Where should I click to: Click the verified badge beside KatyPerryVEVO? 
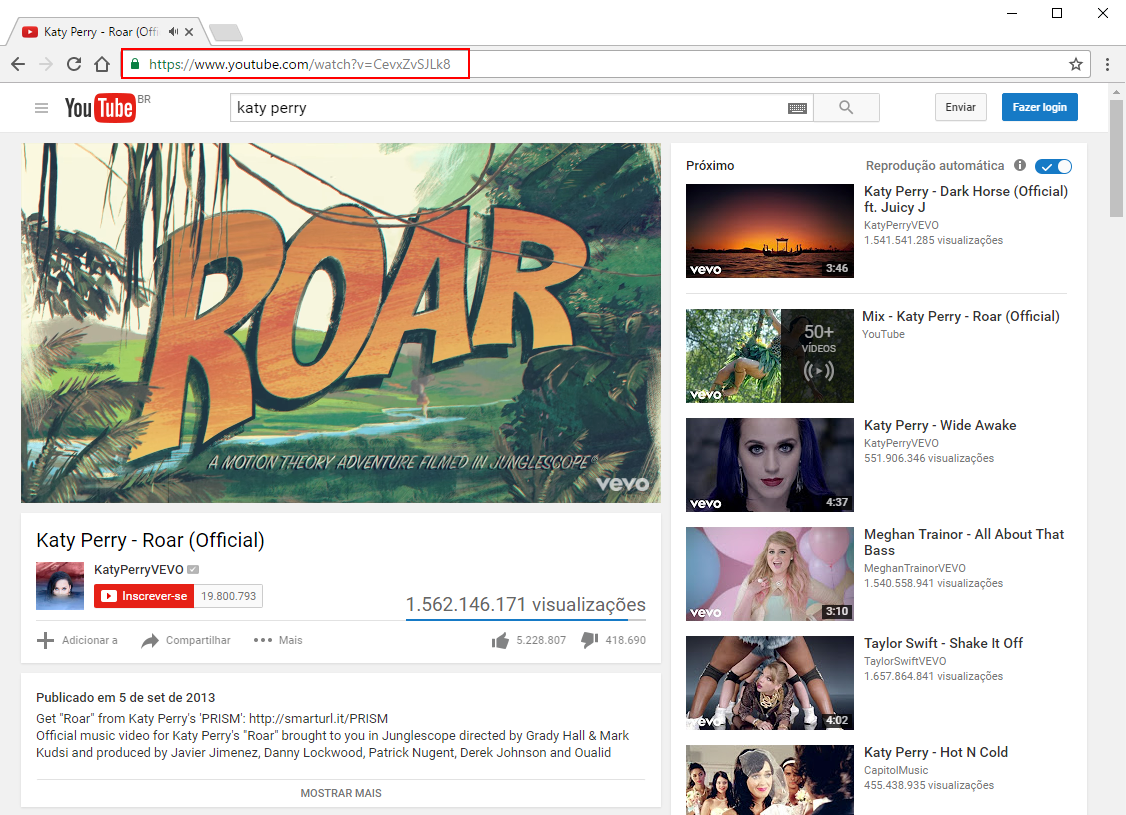click(193, 569)
